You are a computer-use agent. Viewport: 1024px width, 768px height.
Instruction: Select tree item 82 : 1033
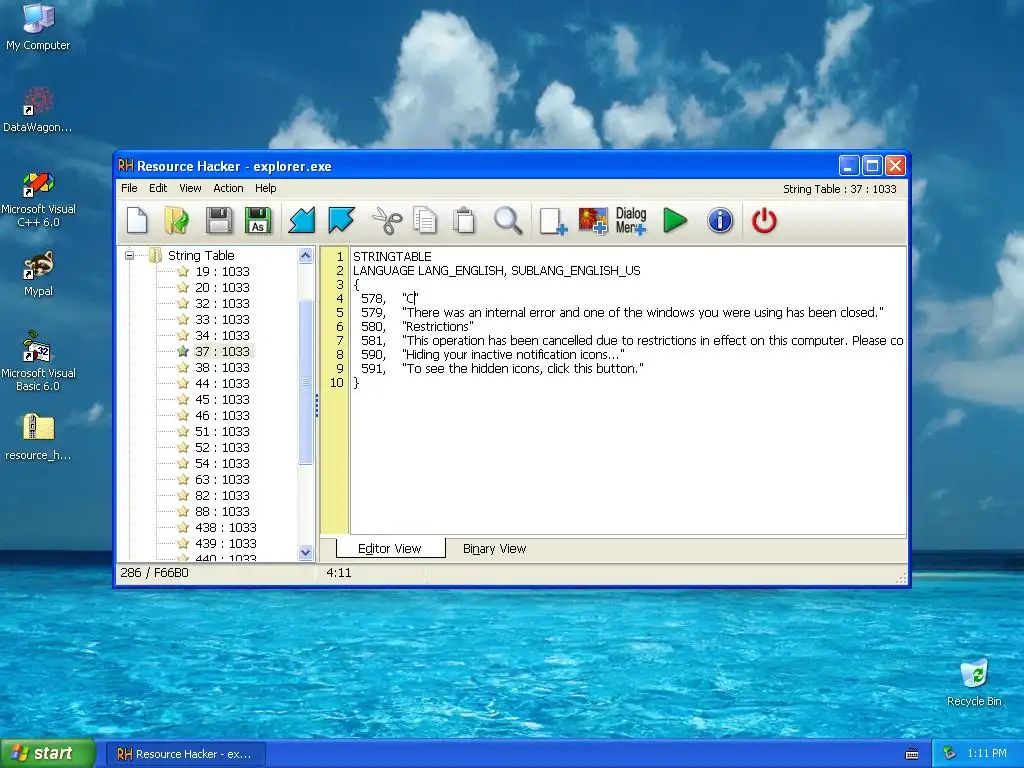click(x=222, y=496)
